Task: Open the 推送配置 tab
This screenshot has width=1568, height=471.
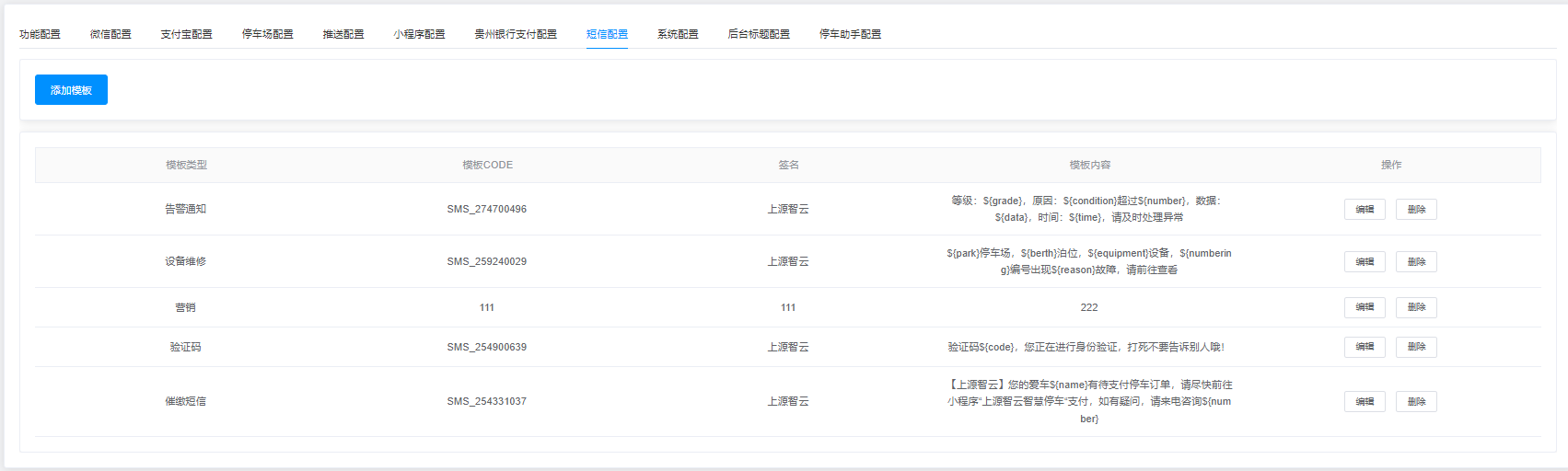Action: tap(343, 34)
